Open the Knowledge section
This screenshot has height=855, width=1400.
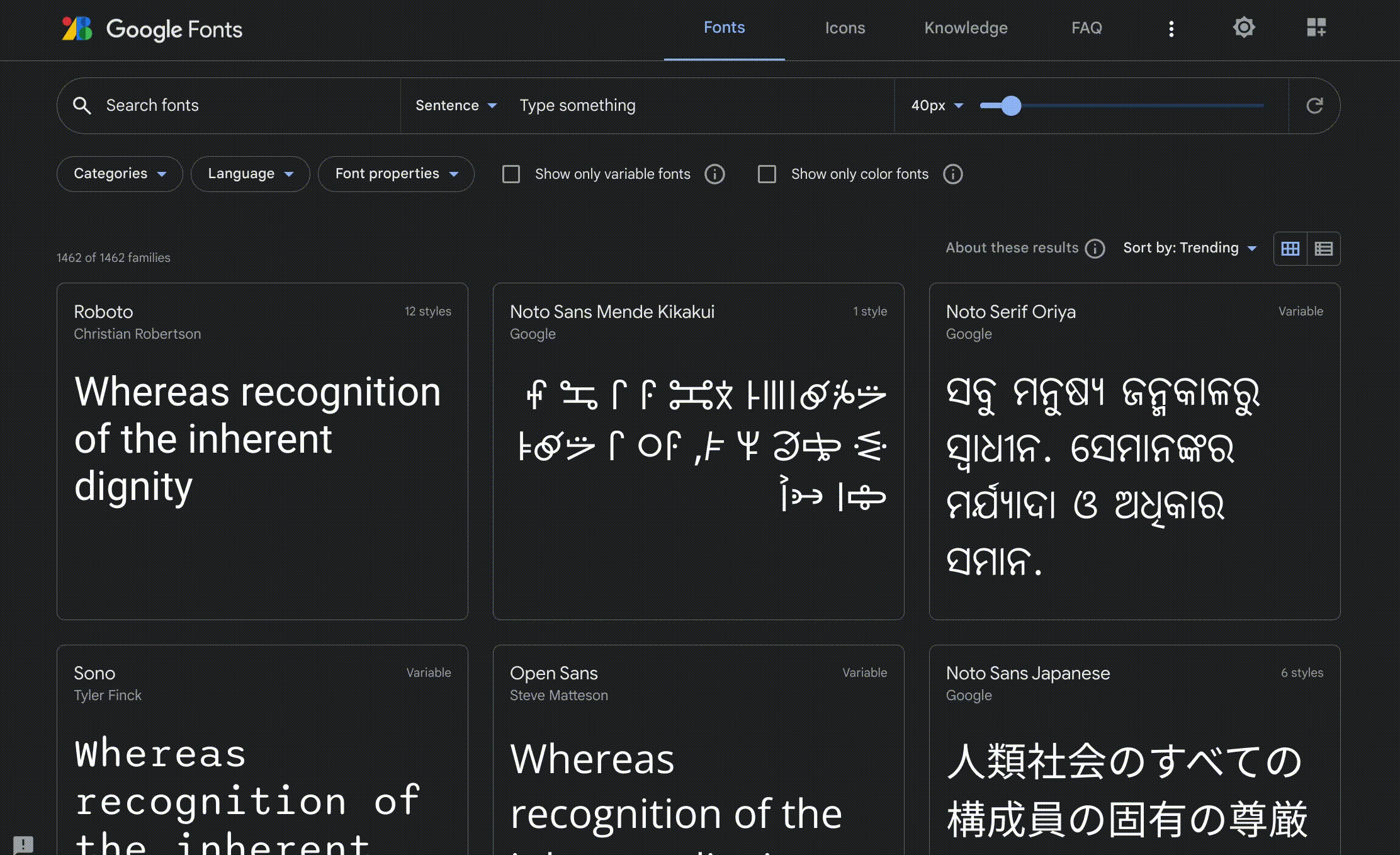tap(966, 28)
